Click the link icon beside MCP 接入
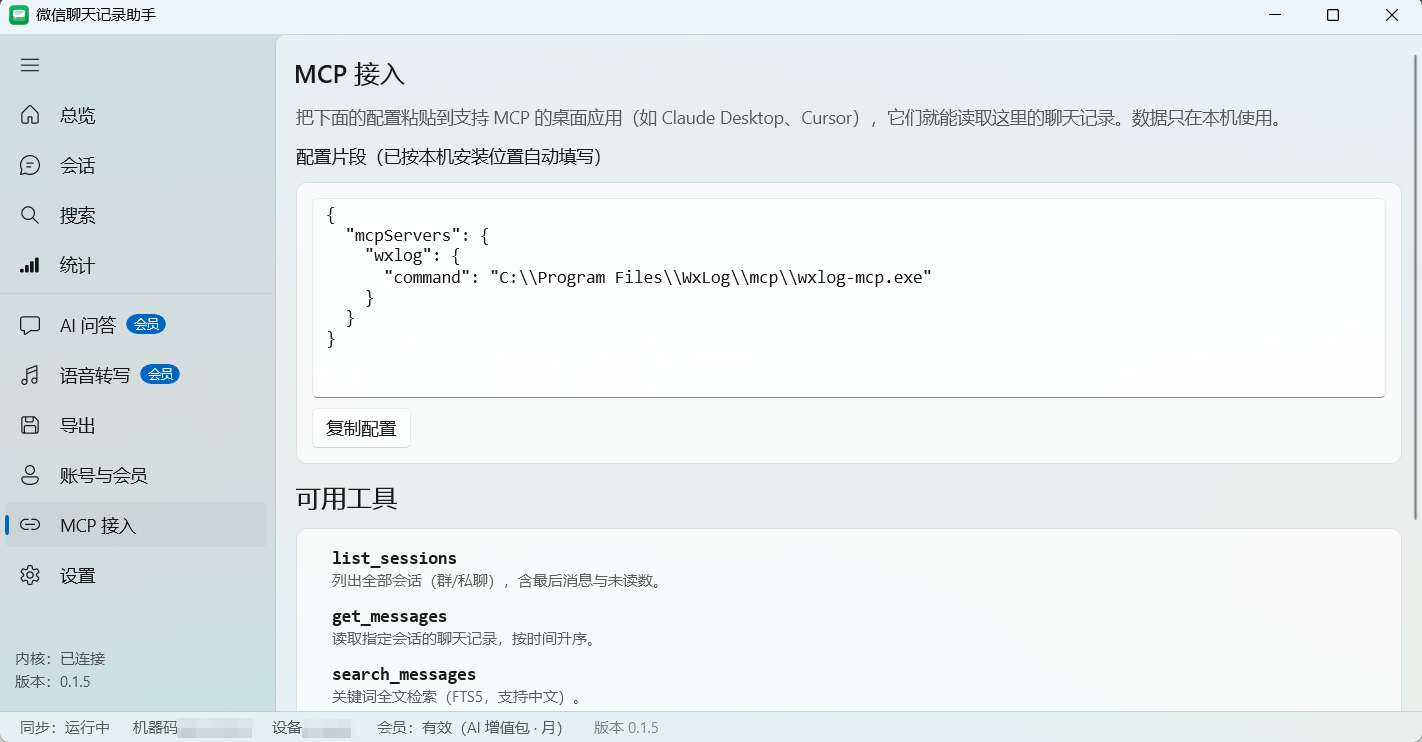The height and width of the screenshot is (742, 1422). [x=30, y=525]
